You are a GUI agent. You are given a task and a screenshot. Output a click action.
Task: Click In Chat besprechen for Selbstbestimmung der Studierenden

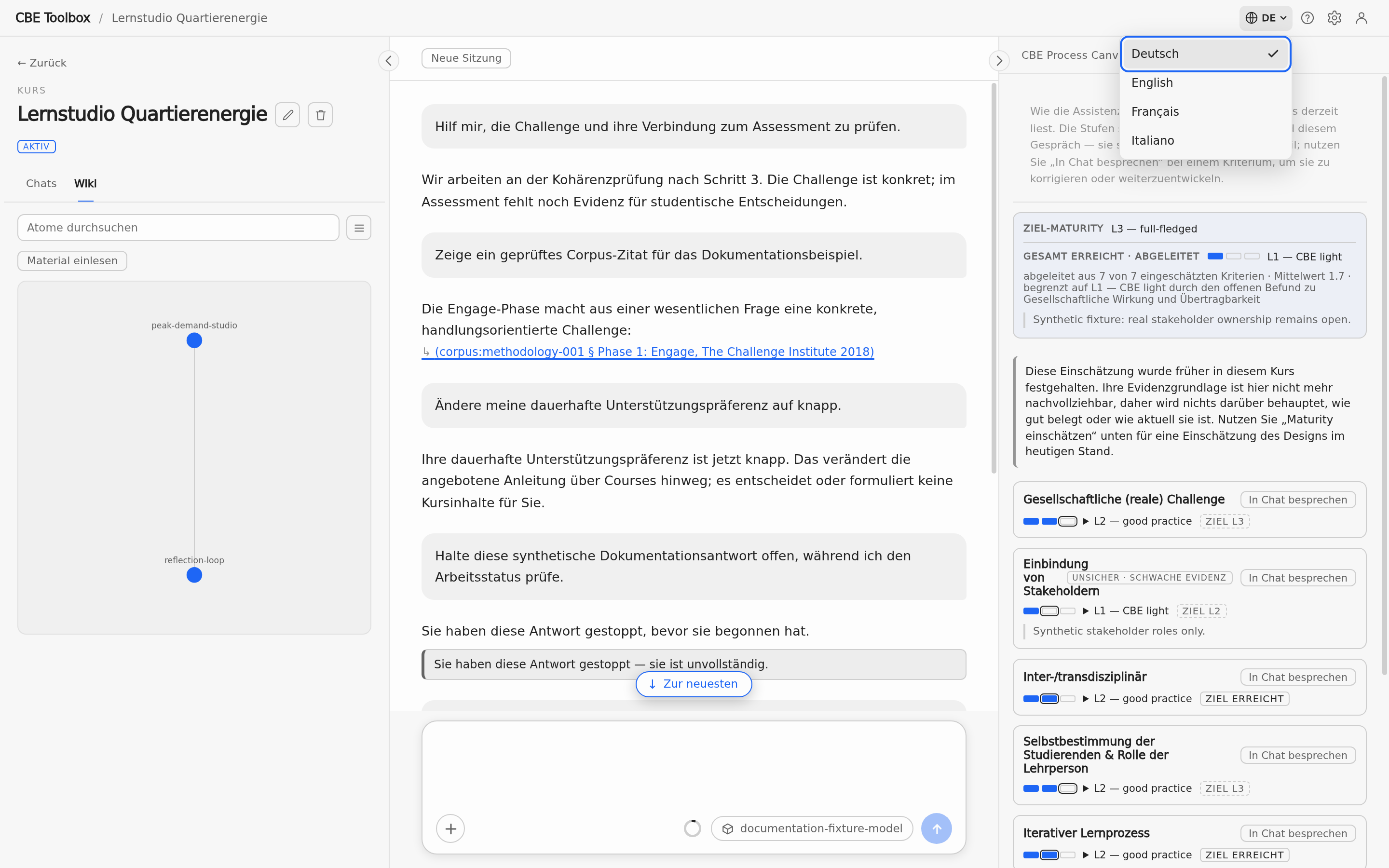click(1298, 756)
